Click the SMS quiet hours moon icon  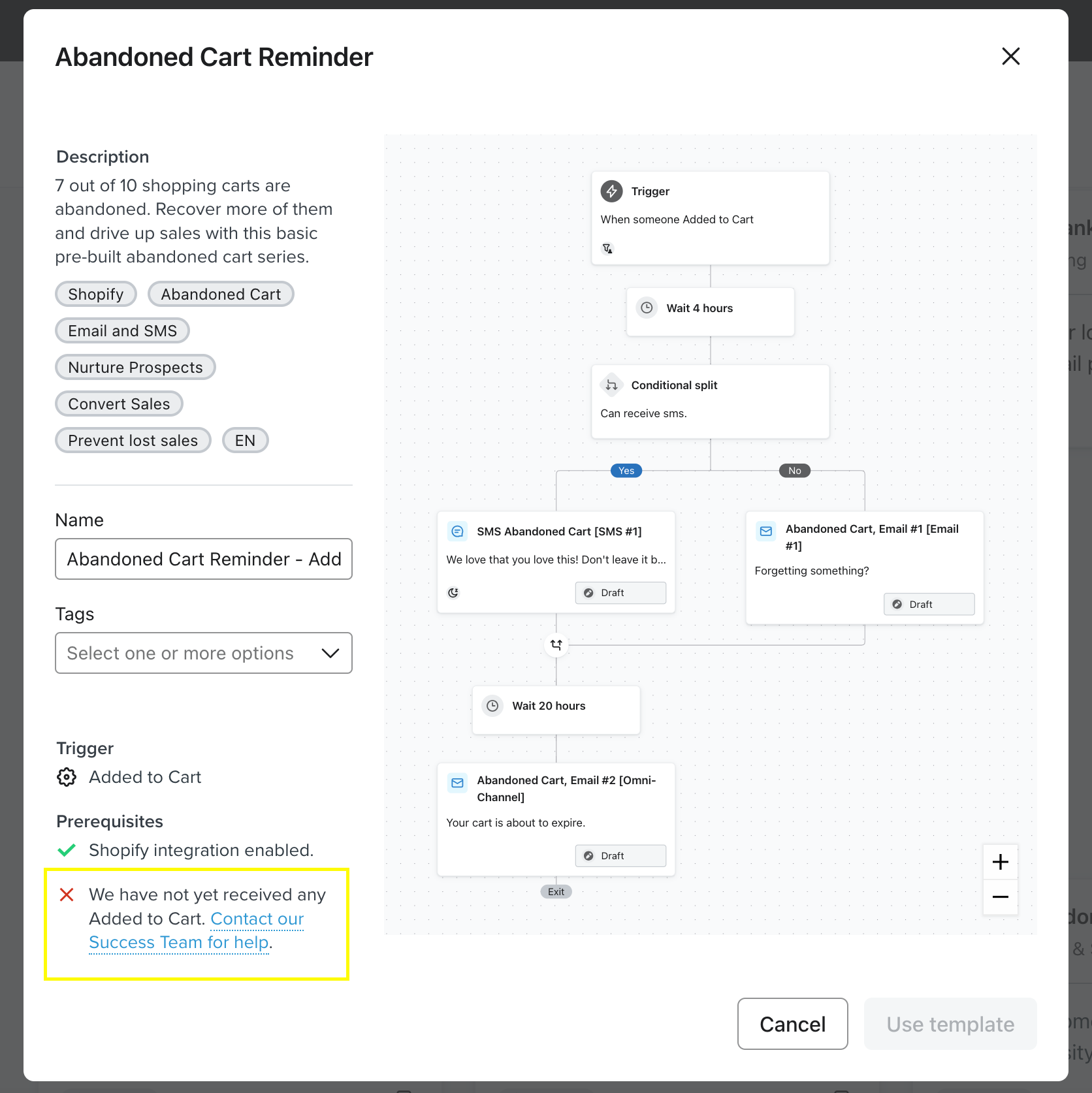tap(453, 593)
